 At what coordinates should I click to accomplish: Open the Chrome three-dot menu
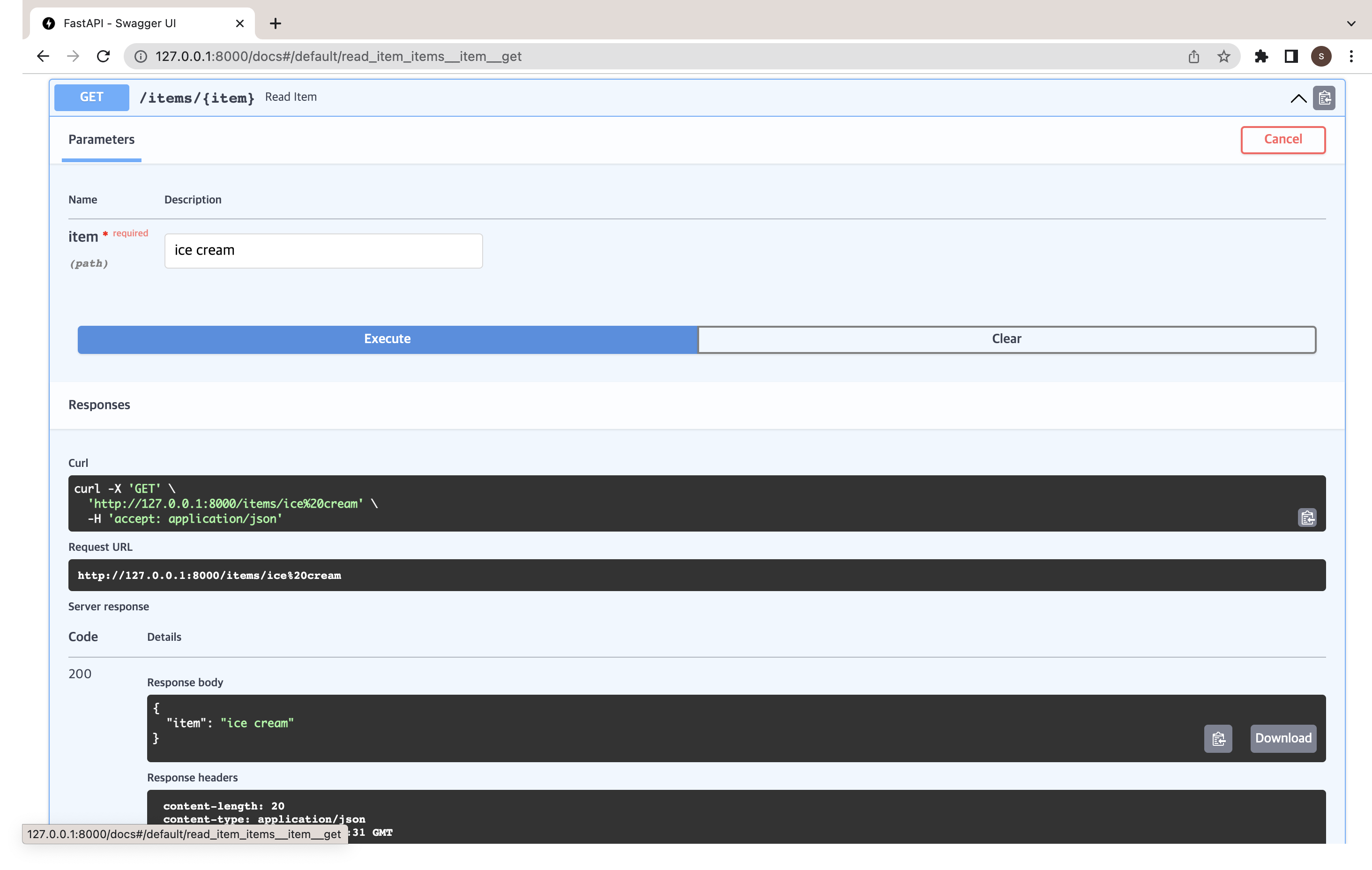[x=1351, y=56]
